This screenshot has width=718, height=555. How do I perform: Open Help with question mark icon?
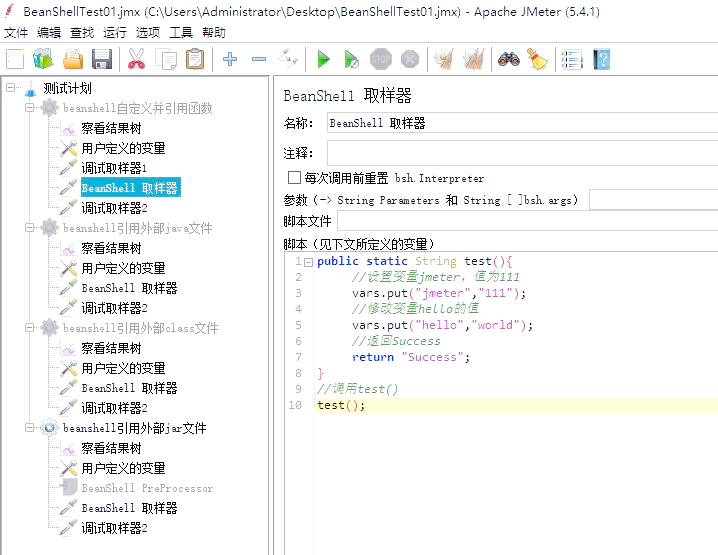[602, 60]
